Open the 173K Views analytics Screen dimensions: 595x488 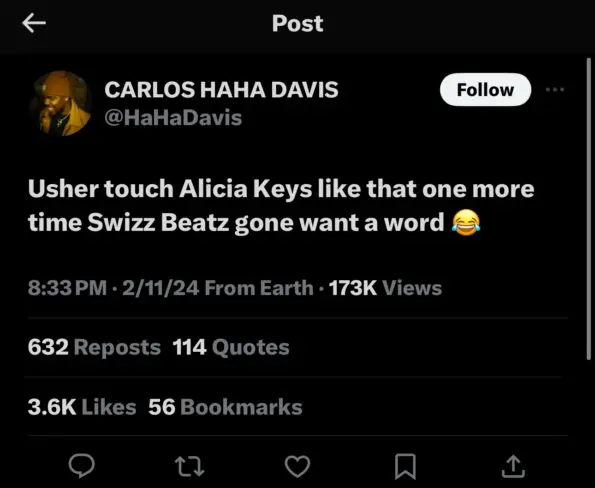point(385,288)
